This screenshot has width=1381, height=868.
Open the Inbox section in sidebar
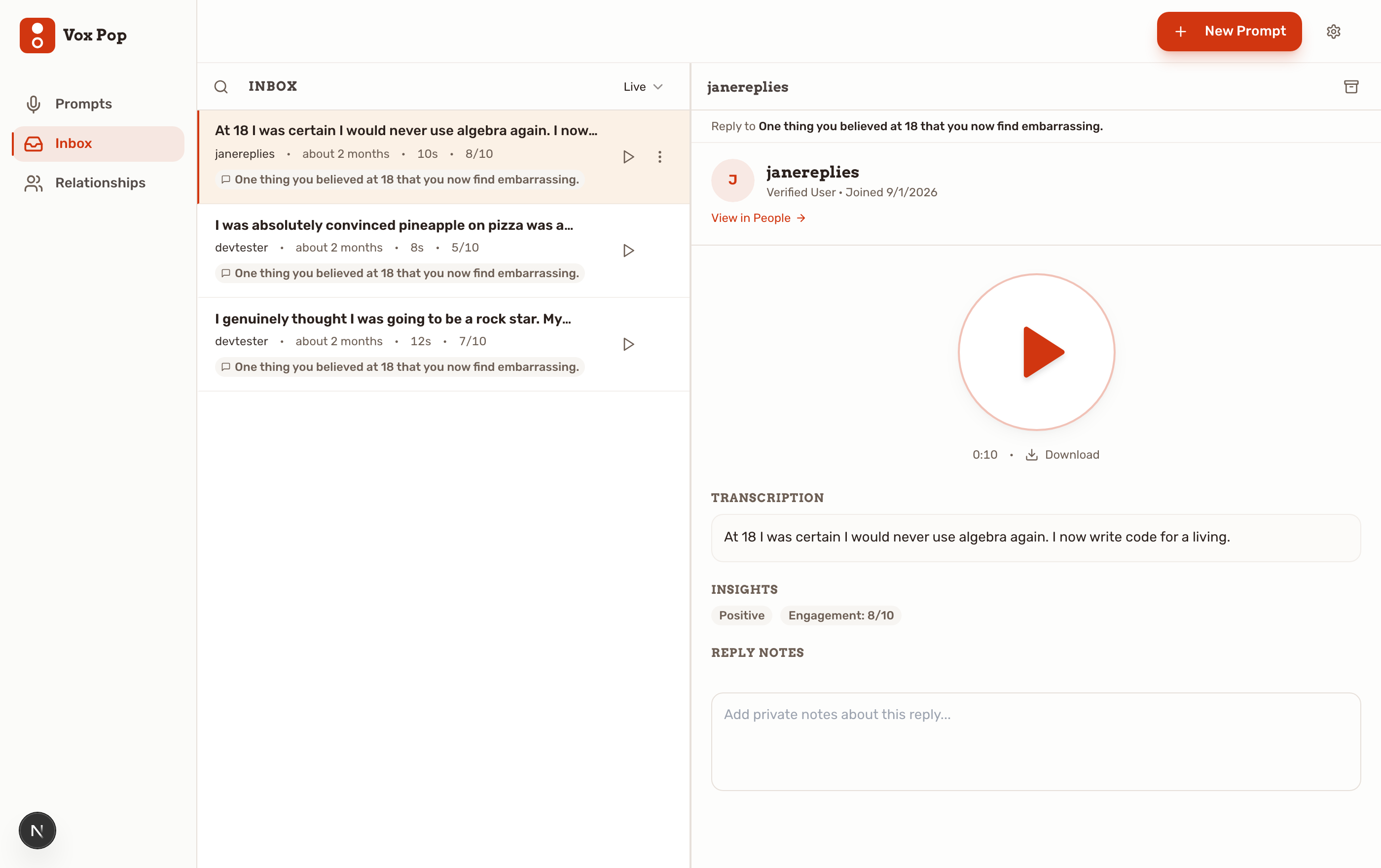coord(98,144)
